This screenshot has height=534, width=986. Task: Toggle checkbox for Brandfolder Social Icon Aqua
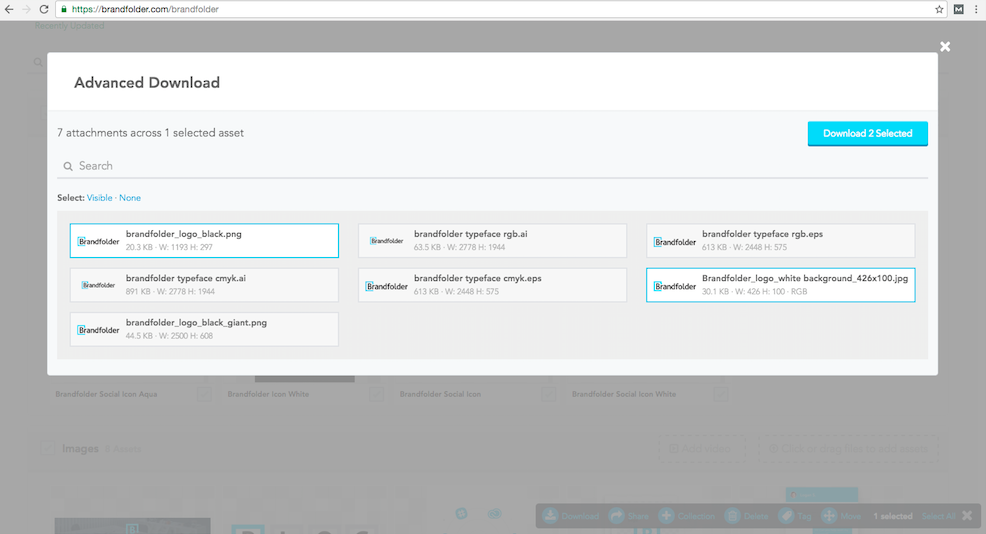[x=204, y=394]
